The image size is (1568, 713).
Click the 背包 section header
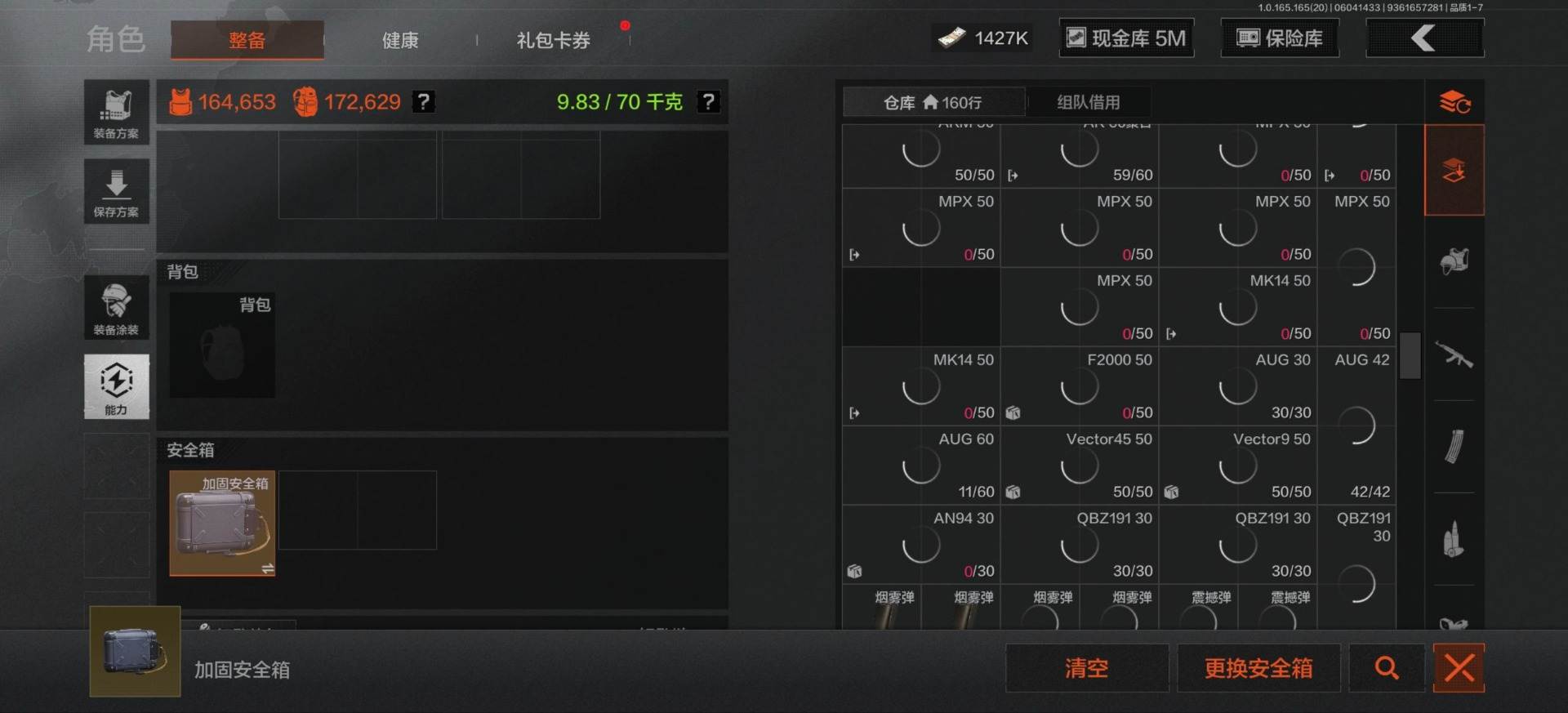(x=183, y=272)
